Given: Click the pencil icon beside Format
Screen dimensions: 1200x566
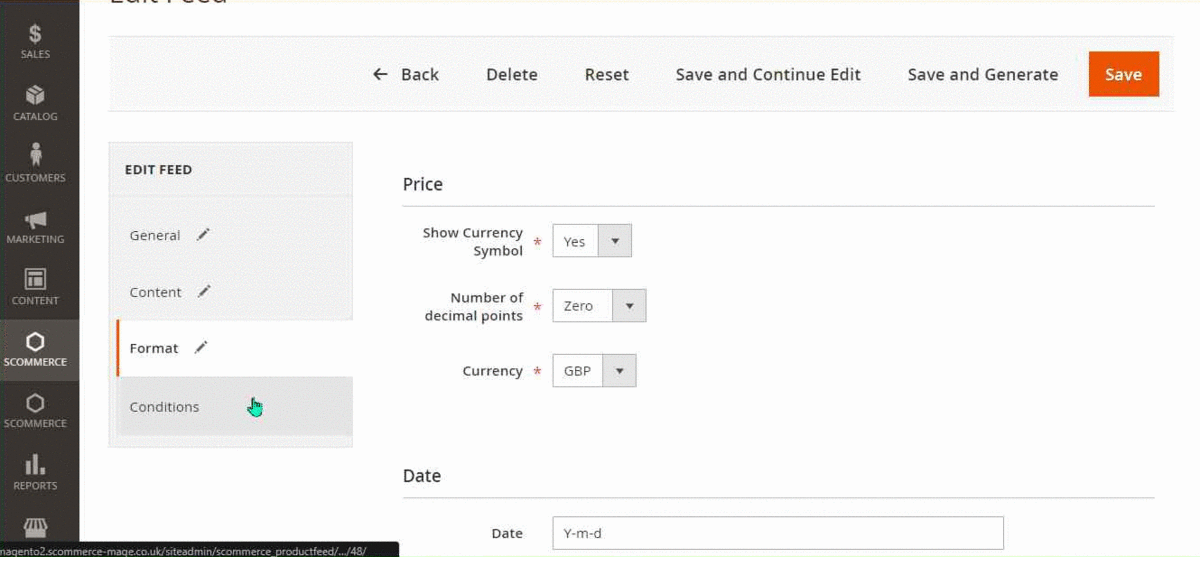Looking at the screenshot, I should pyautogui.click(x=201, y=347).
